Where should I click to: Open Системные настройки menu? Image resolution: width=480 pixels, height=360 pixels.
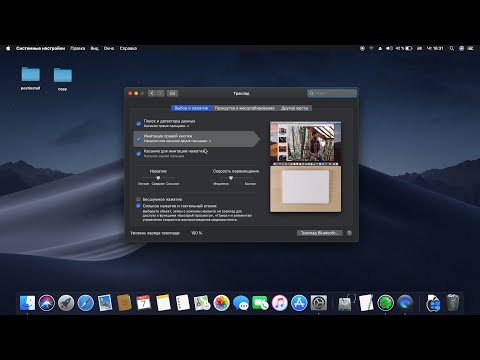[40, 48]
